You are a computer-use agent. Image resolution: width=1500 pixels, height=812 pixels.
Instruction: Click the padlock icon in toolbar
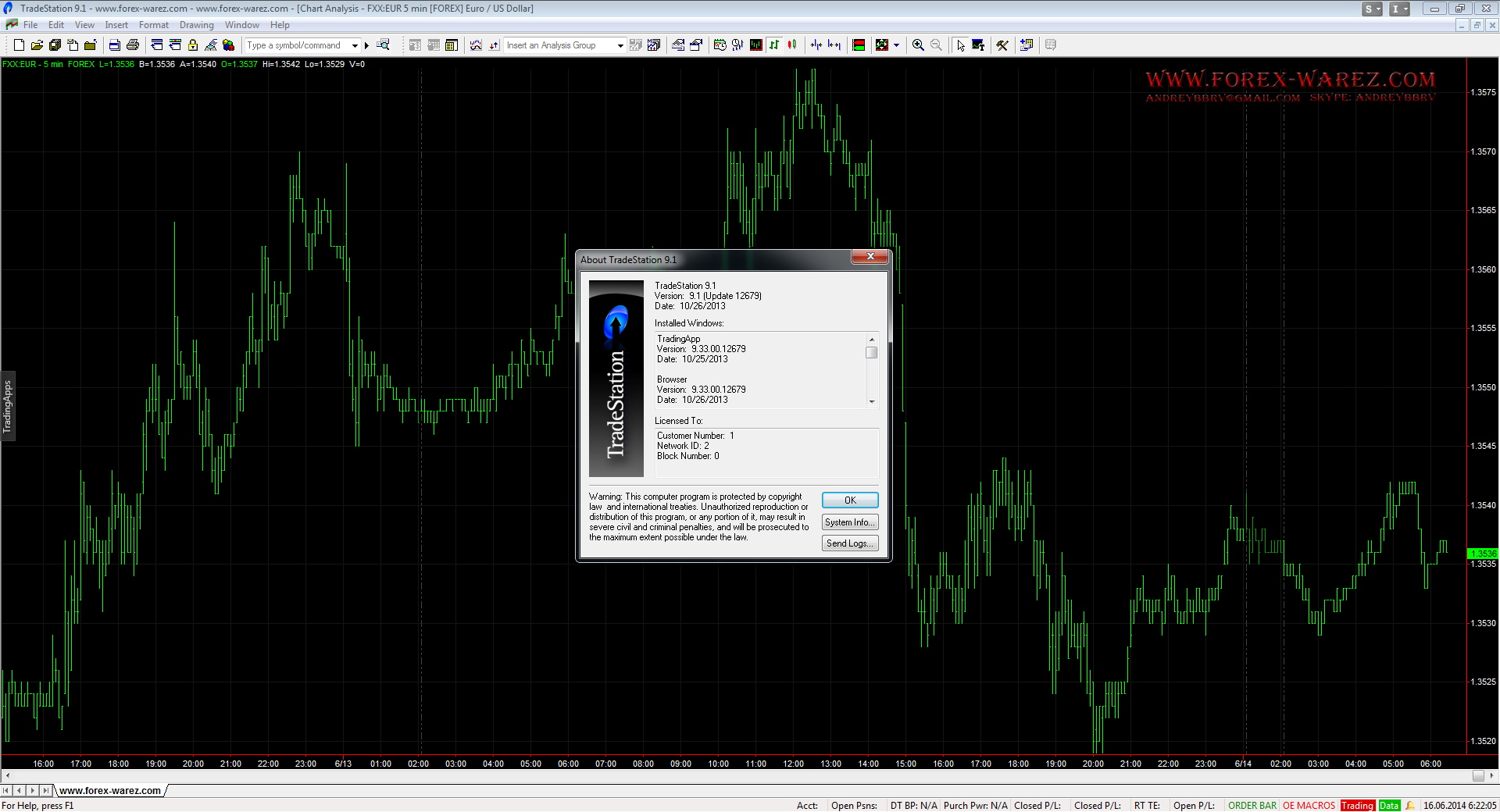(193, 45)
